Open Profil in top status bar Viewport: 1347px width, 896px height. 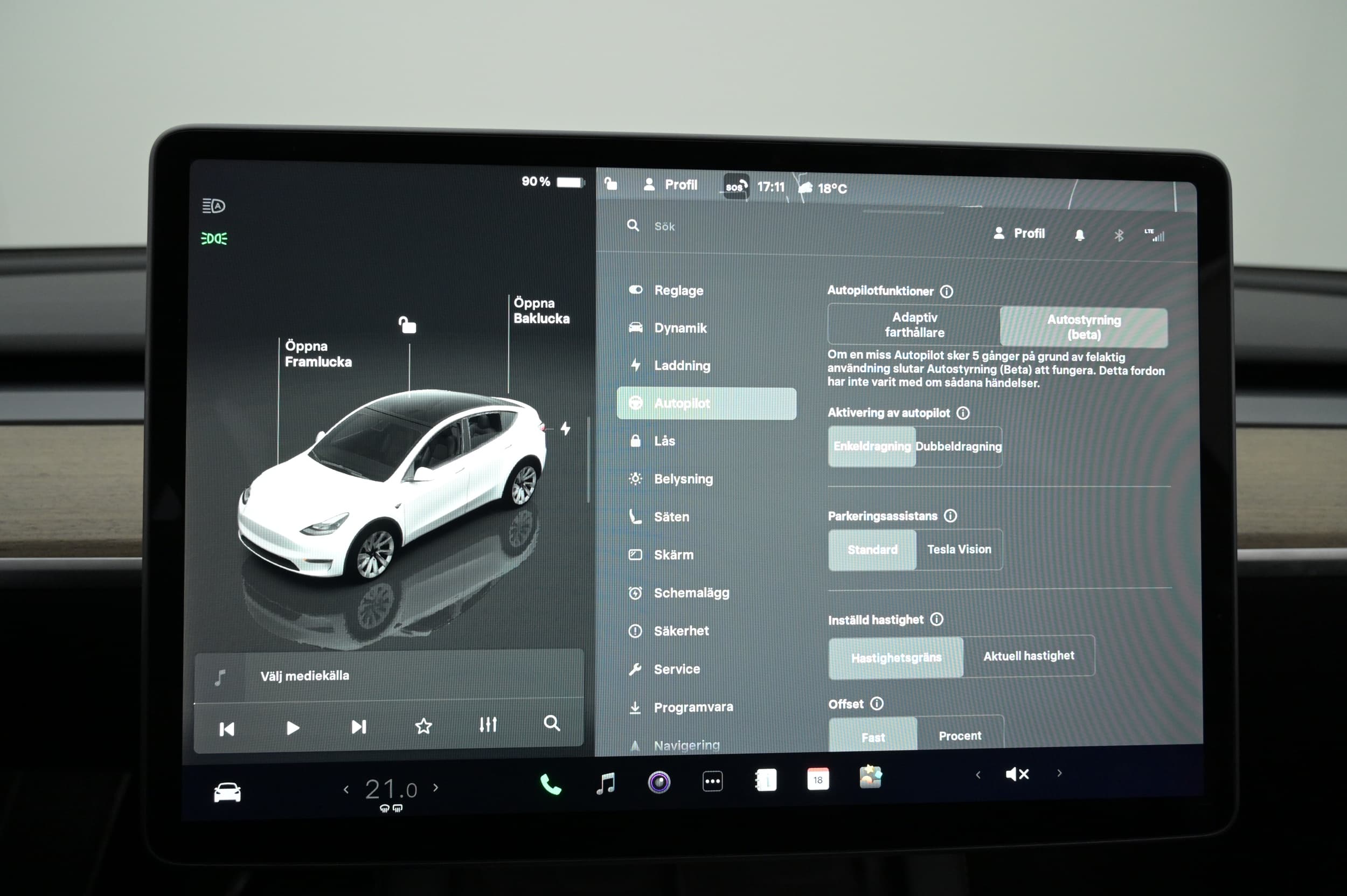tap(670, 185)
